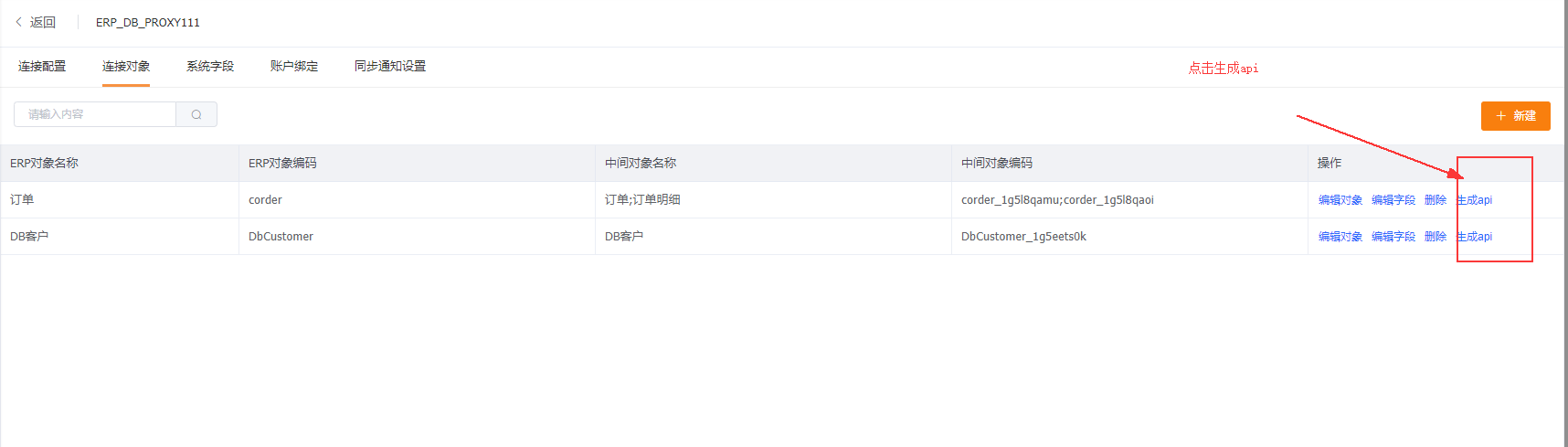
Task: Open the 账户绑定 tab
Action: point(294,66)
